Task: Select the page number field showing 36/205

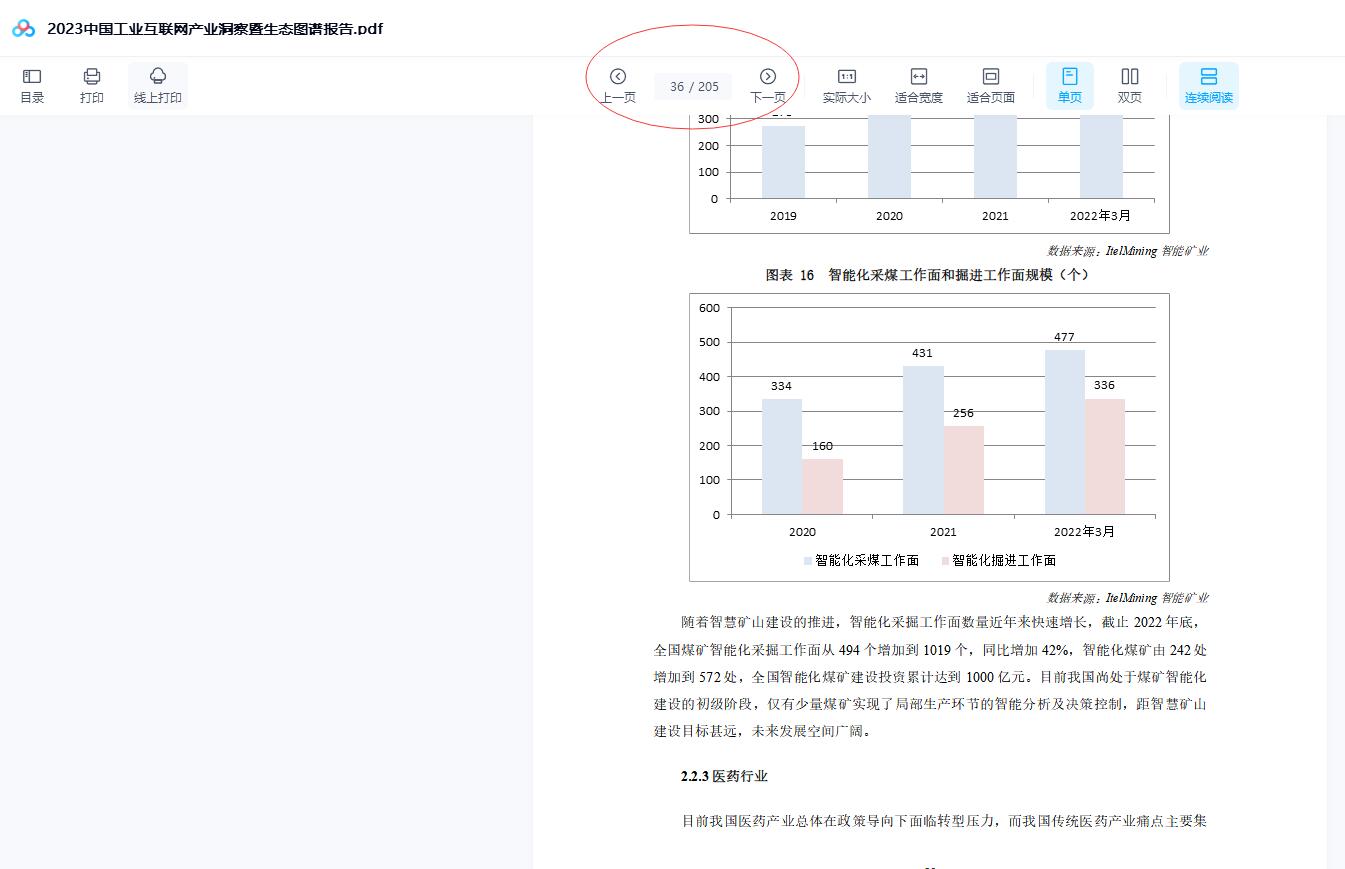Action: click(x=692, y=86)
